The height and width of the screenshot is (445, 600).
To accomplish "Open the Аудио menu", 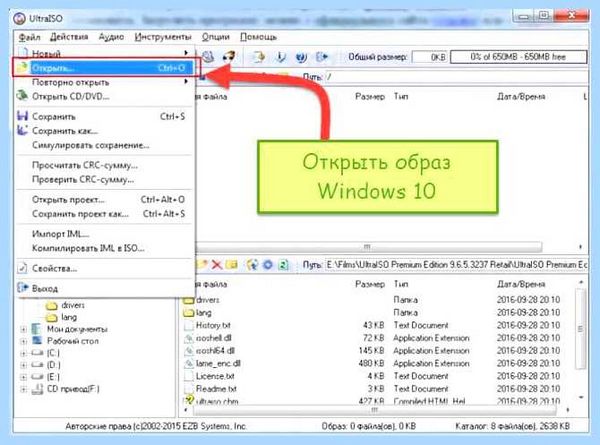I will (111, 37).
